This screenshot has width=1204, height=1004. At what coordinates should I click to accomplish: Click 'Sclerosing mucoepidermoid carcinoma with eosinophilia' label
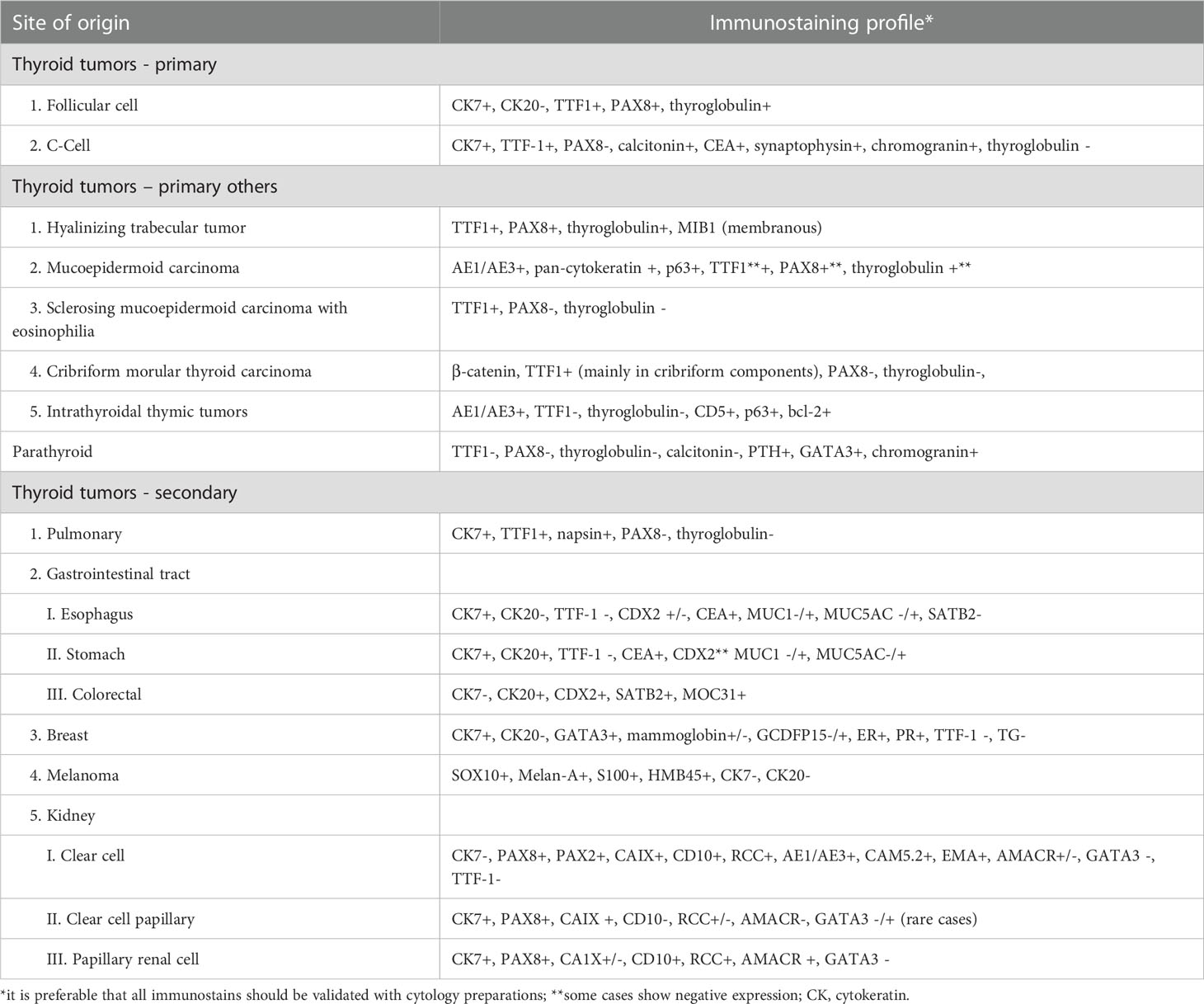(180, 319)
